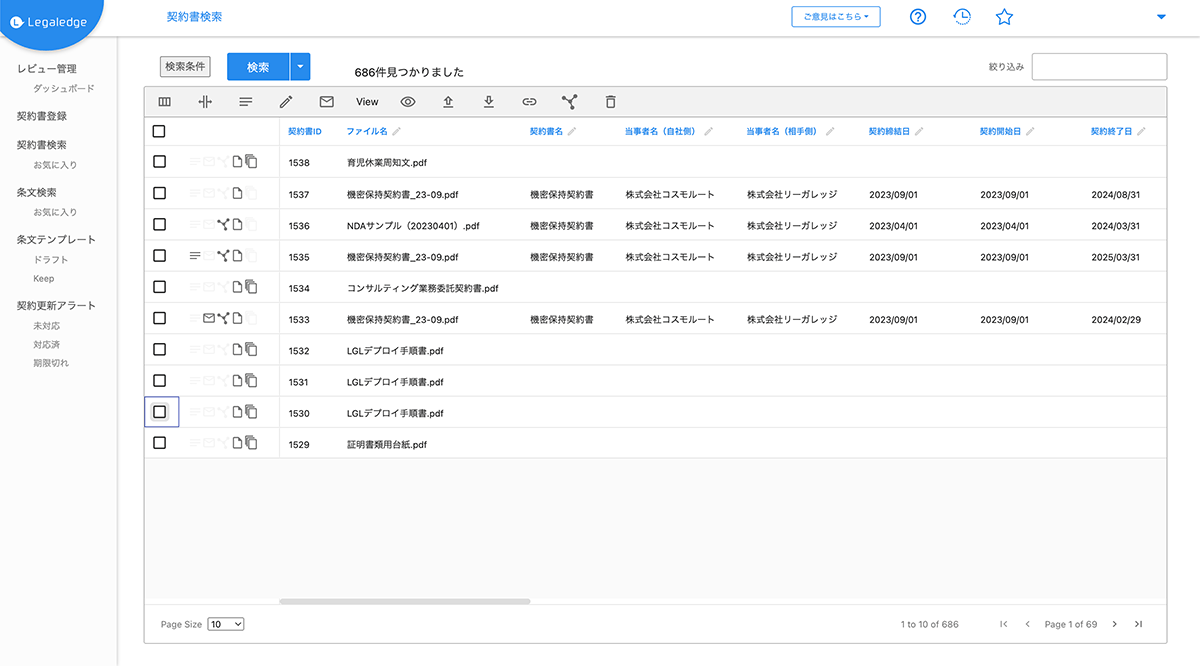Sort by the 契約書ID column header
The width and height of the screenshot is (1200, 666).
tap(304, 132)
